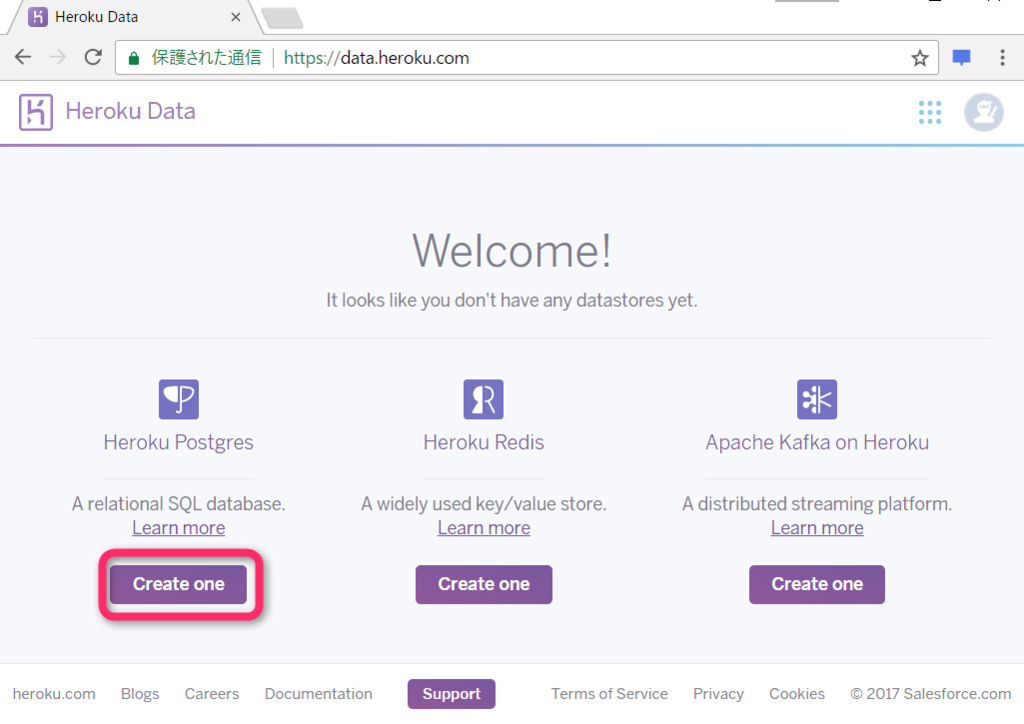Image resolution: width=1024 pixels, height=724 pixels.
Task: Click Create one for Heroku Redis
Action: point(483,584)
